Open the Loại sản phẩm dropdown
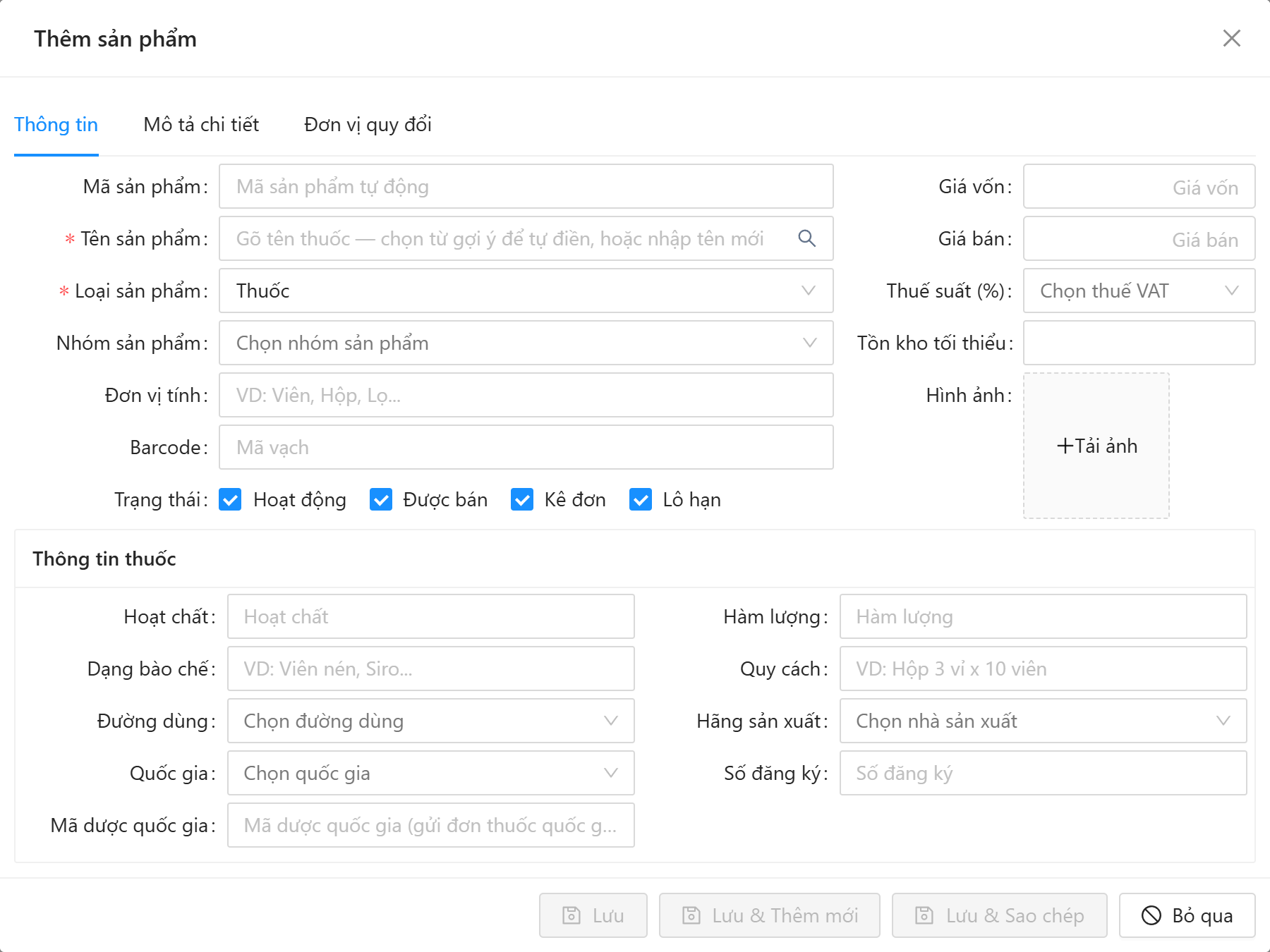 526,291
